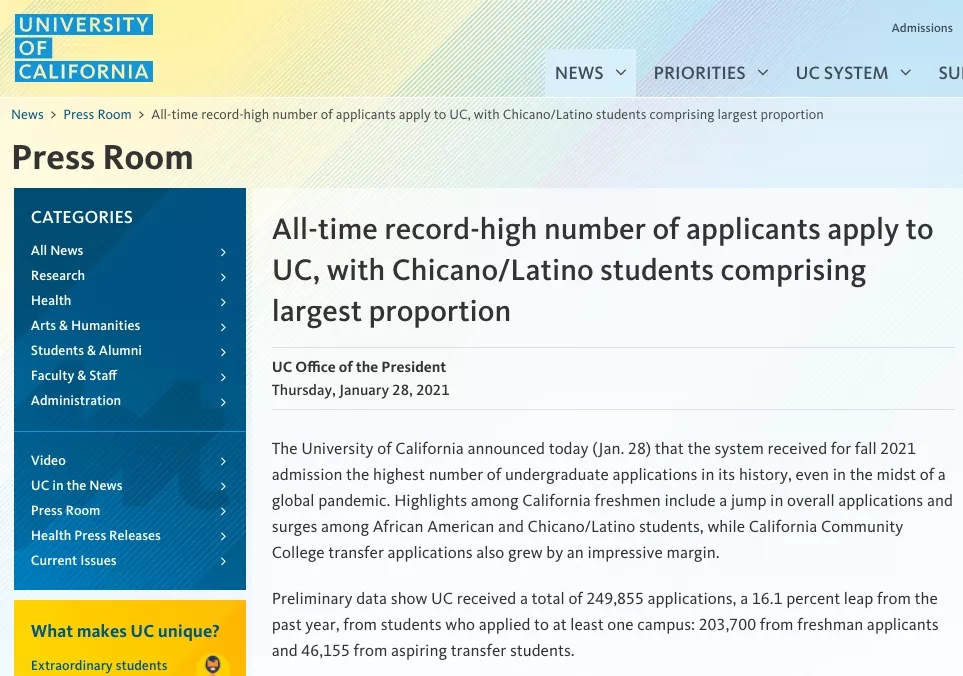Click chevron next to All News
The height and width of the screenshot is (676, 963).
click(223, 252)
